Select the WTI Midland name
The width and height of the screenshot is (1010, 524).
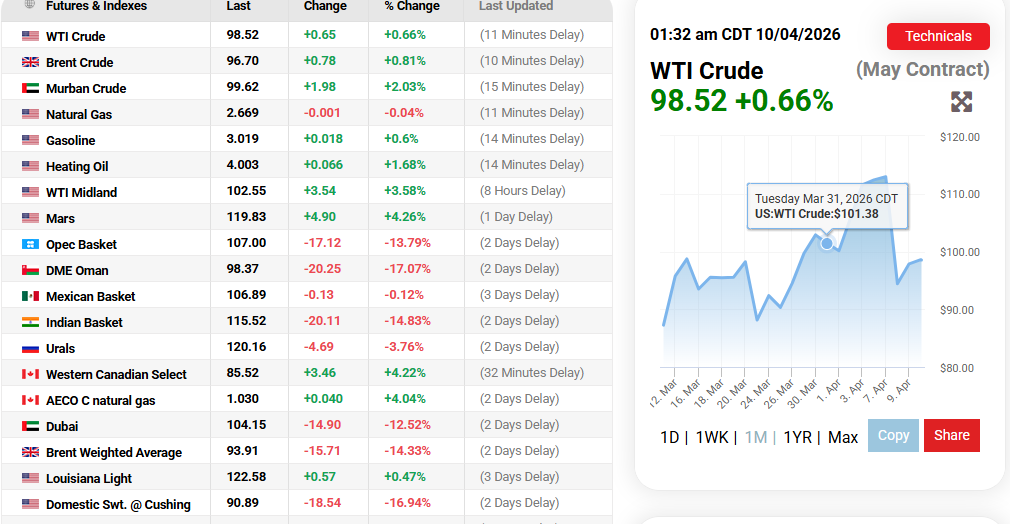[x=81, y=192]
